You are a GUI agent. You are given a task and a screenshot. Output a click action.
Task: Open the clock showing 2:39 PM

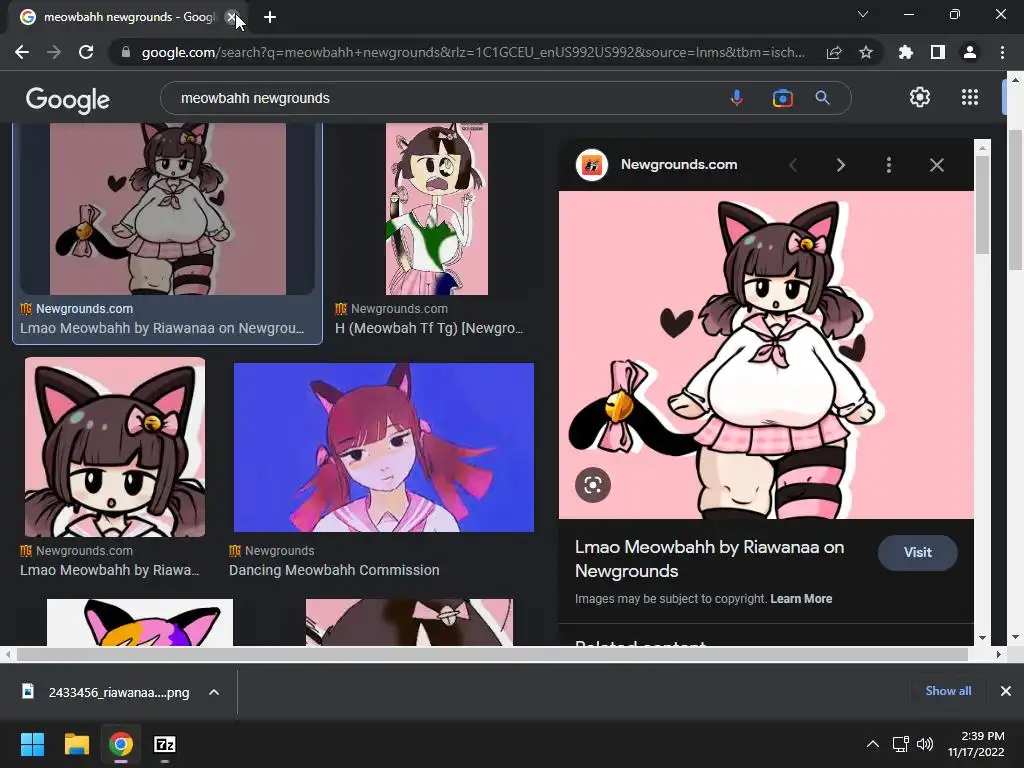pyautogui.click(x=976, y=744)
